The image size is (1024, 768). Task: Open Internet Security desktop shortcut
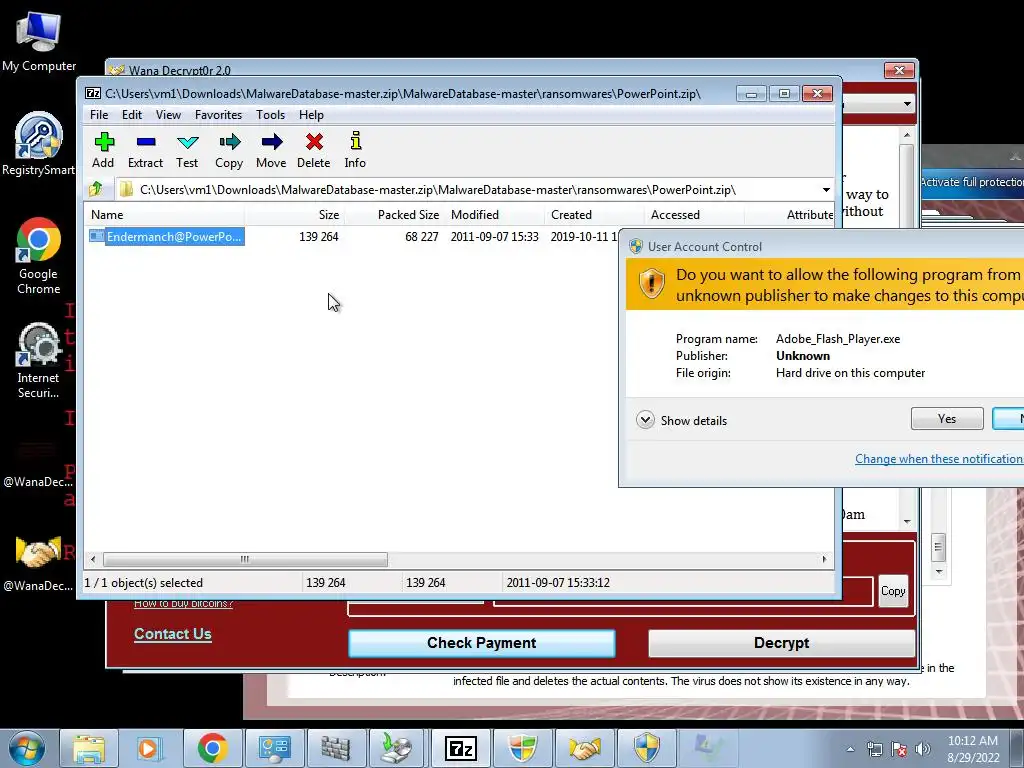[39, 360]
